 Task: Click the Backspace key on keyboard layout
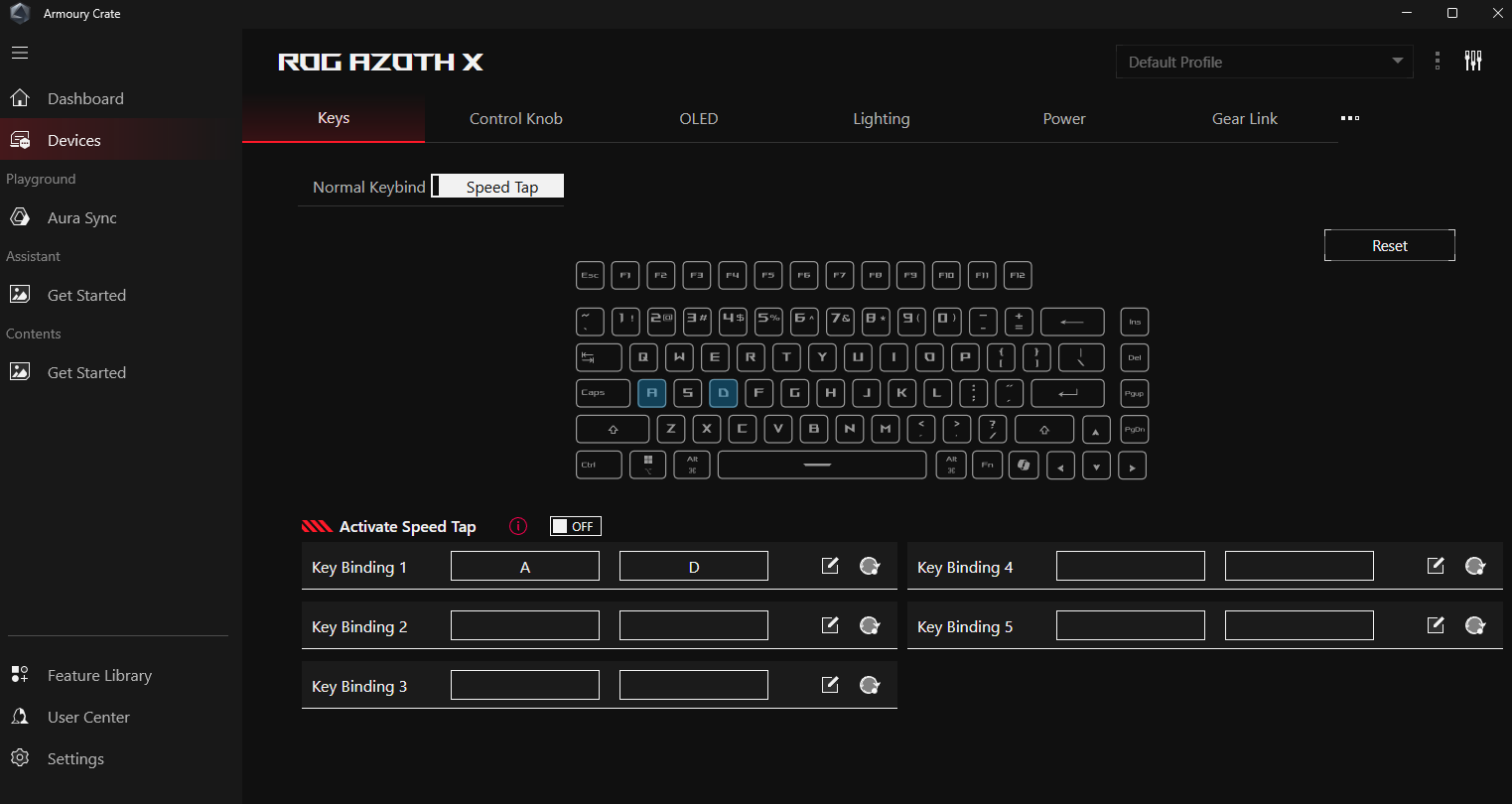click(x=1072, y=322)
